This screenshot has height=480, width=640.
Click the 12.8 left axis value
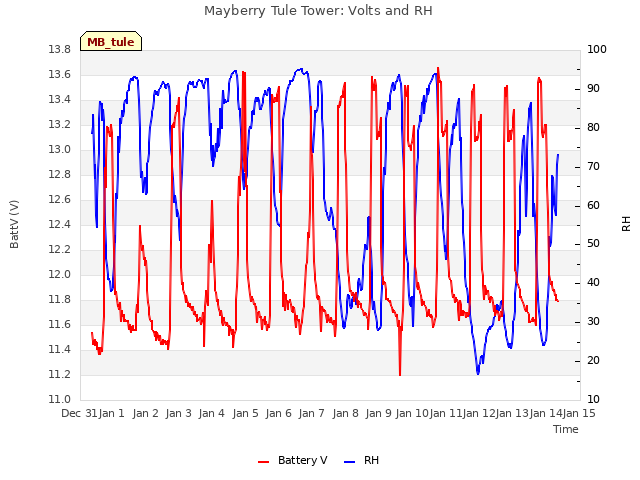59,175
